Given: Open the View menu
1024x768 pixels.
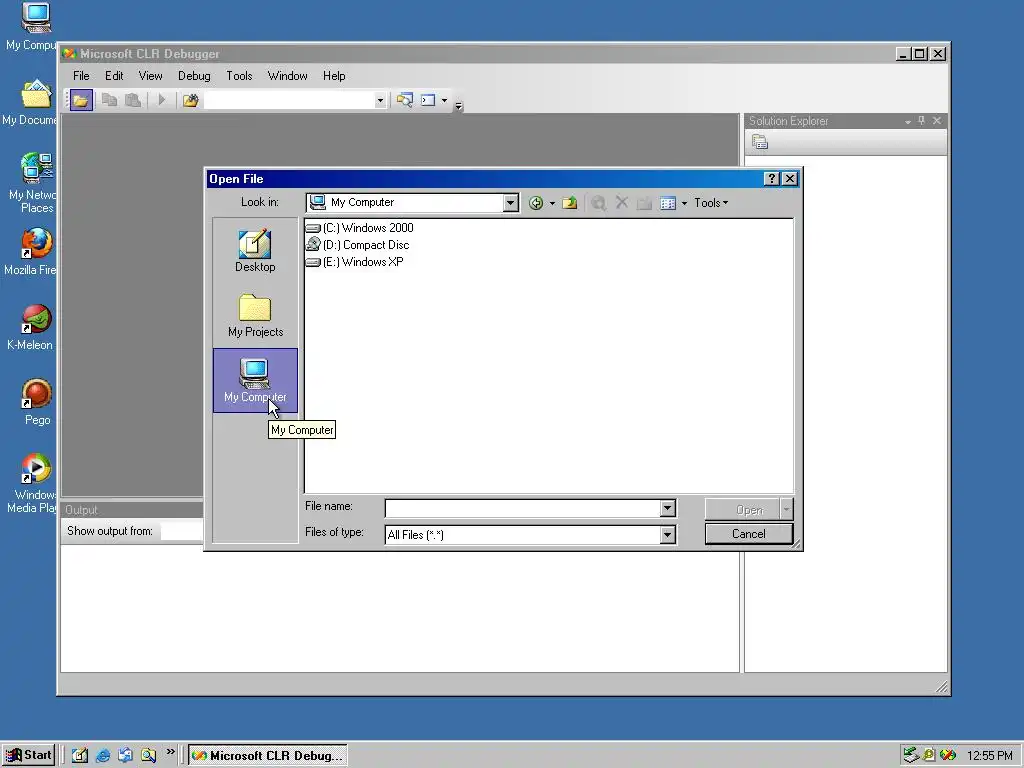Looking at the screenshot, I should coord(150,76).
